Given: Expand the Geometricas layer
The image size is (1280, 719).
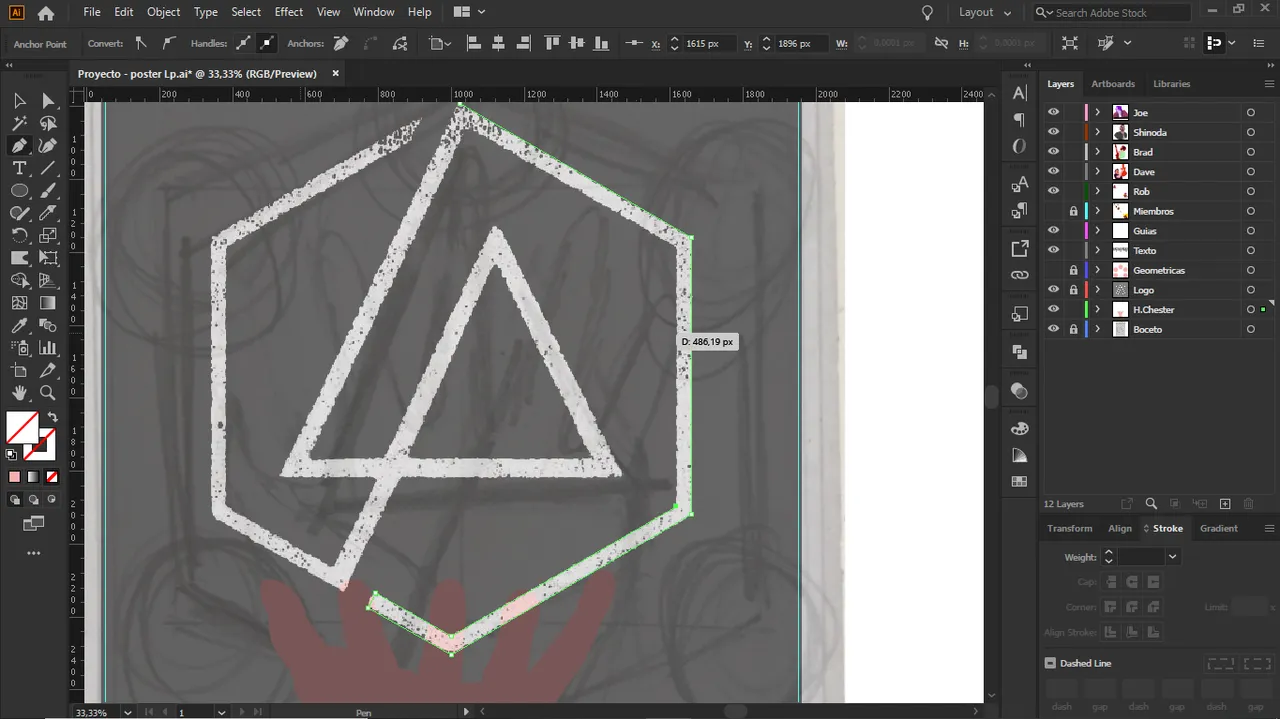Looking at the screenshot, I should coord(1098,270).
